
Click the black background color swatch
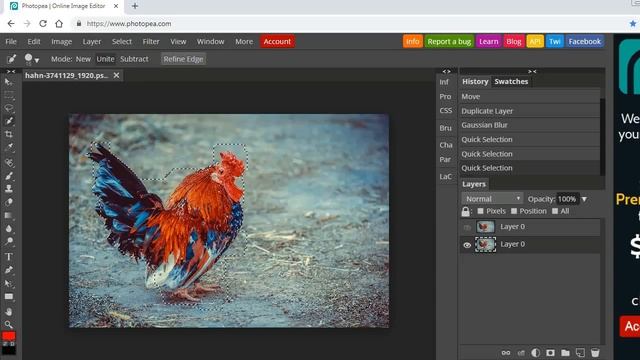[x=9, y=350]
